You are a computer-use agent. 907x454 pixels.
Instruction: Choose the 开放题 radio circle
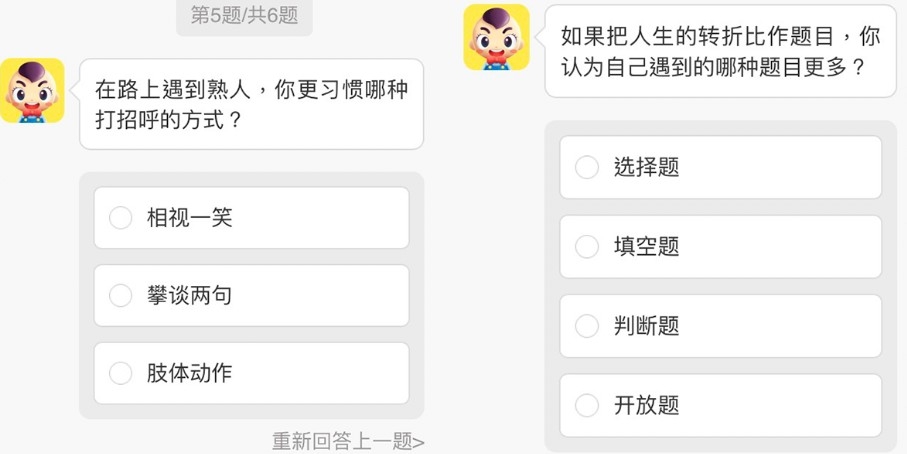[x=587, y=406]
